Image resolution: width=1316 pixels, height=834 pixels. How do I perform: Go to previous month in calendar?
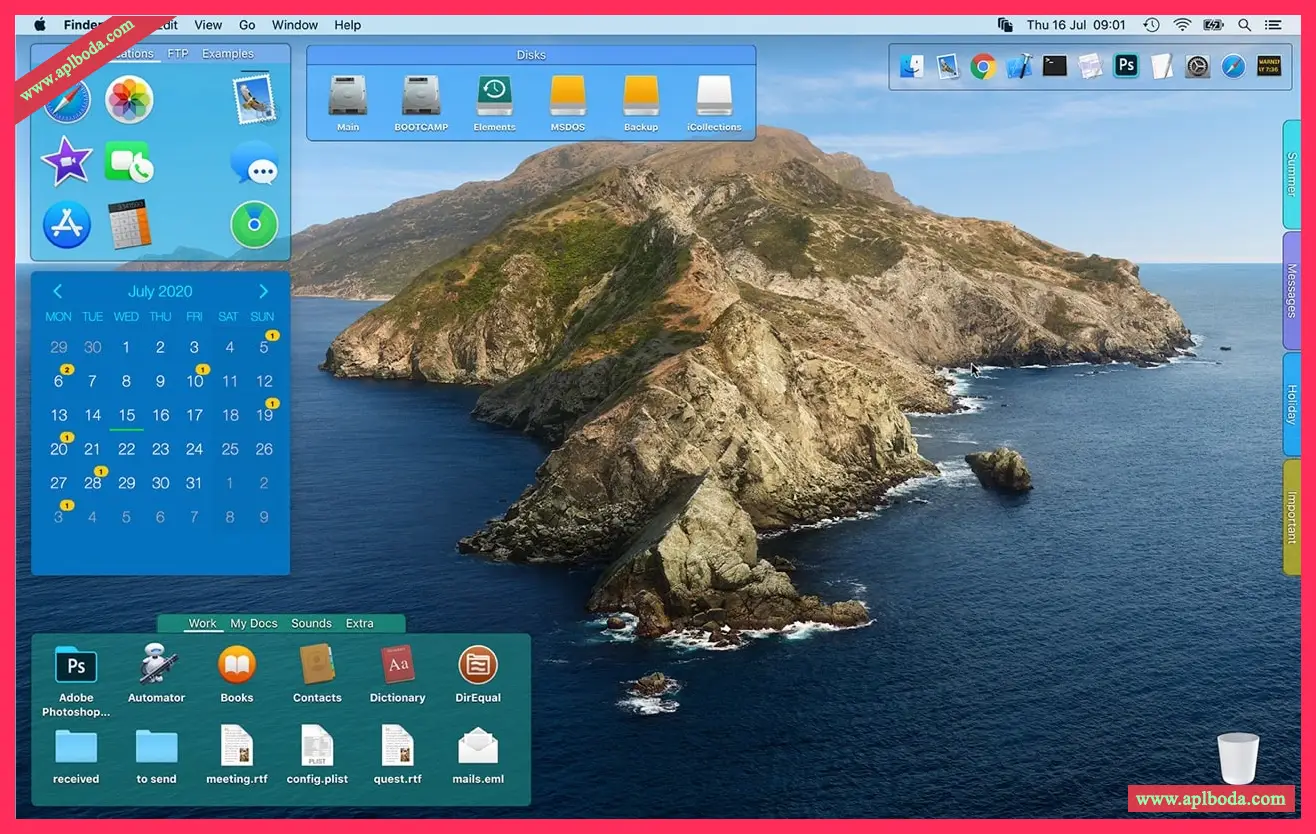57,291
